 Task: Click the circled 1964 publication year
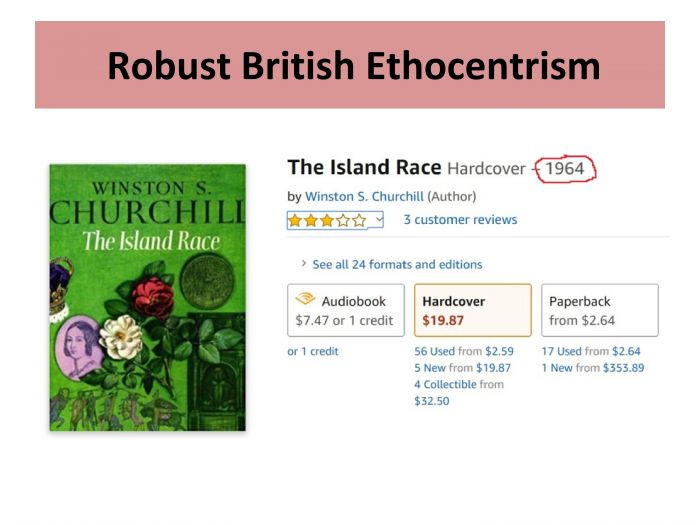tap(565, 169)
